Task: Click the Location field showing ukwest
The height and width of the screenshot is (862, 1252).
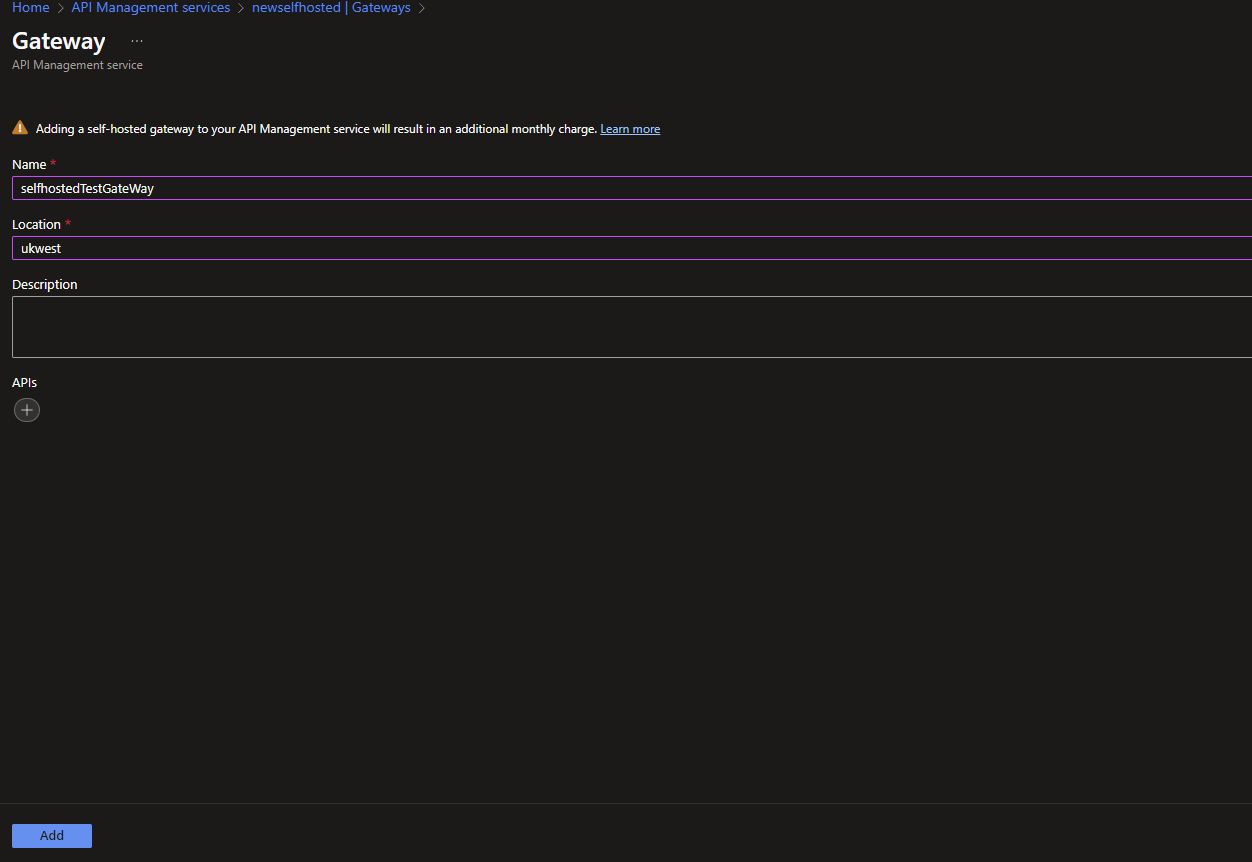Action: [630, 248]
